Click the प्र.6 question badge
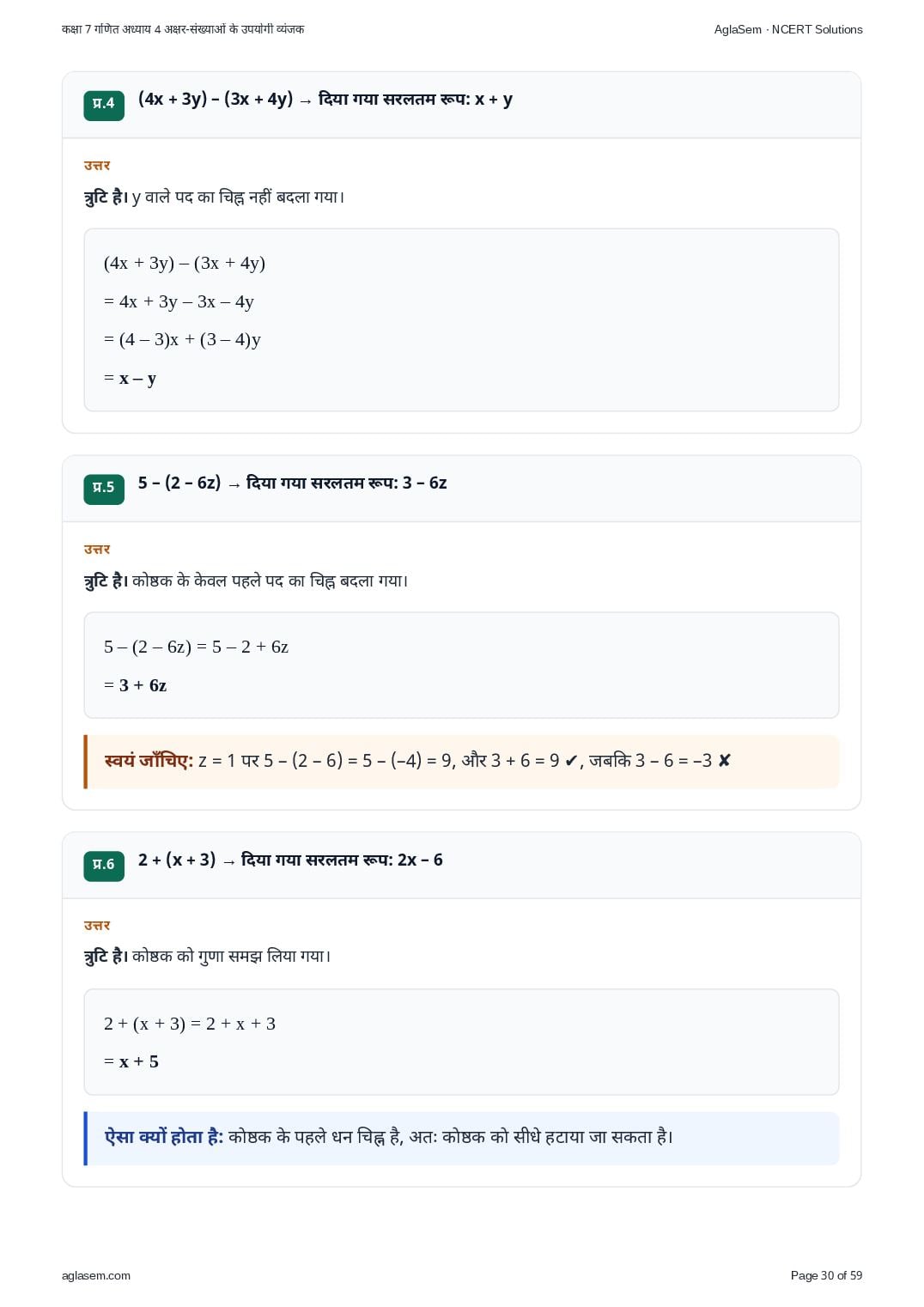924x1307 pixels. 104,866
